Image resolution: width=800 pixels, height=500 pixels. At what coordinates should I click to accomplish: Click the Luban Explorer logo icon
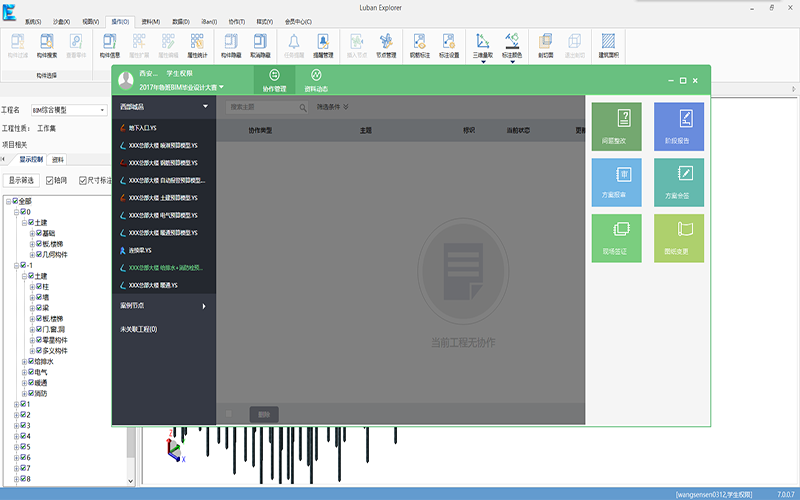click(9, 12)
